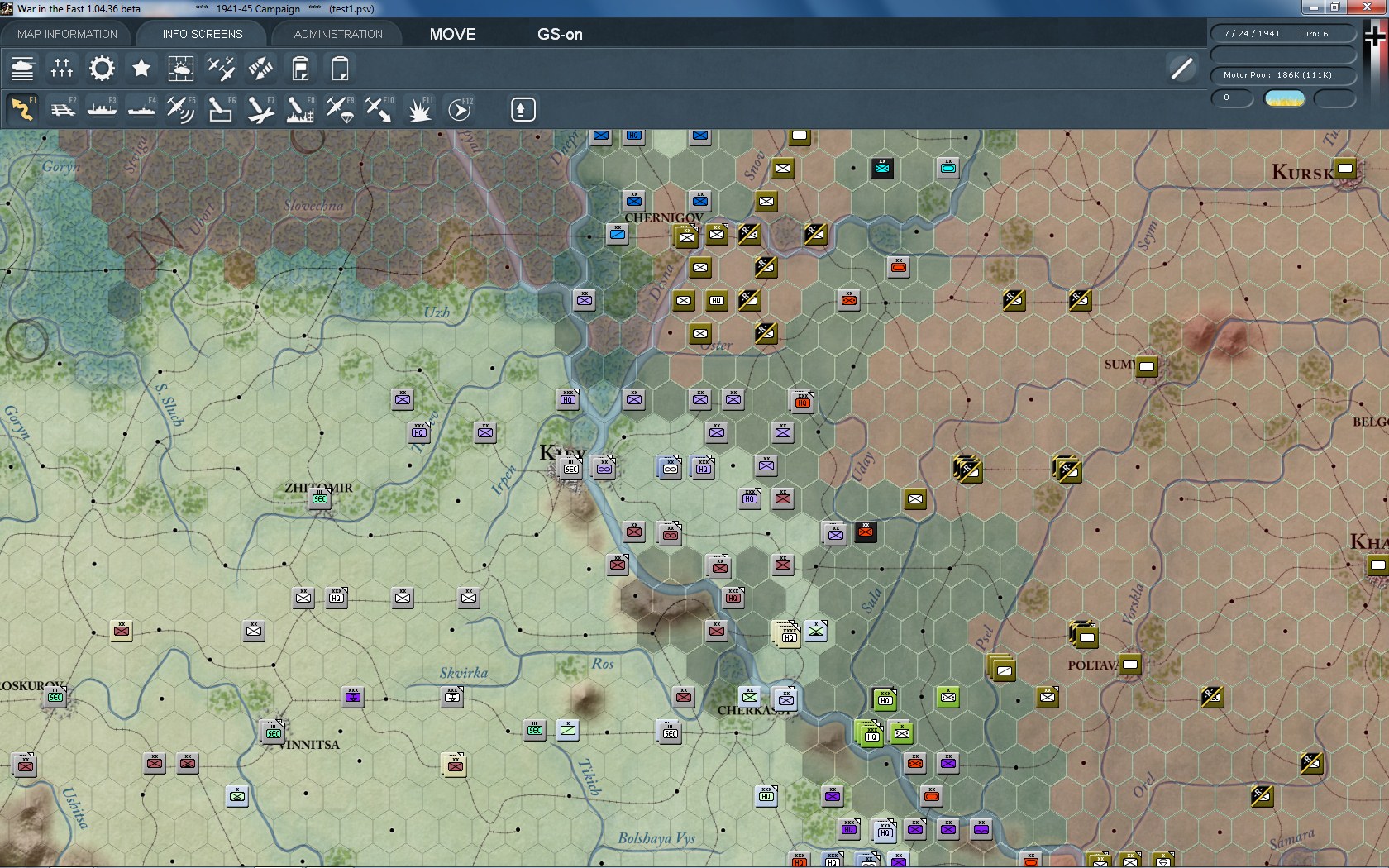Click the small field showing 0
This screenshot has height=868, width=1389.
tap(1232, 98)
